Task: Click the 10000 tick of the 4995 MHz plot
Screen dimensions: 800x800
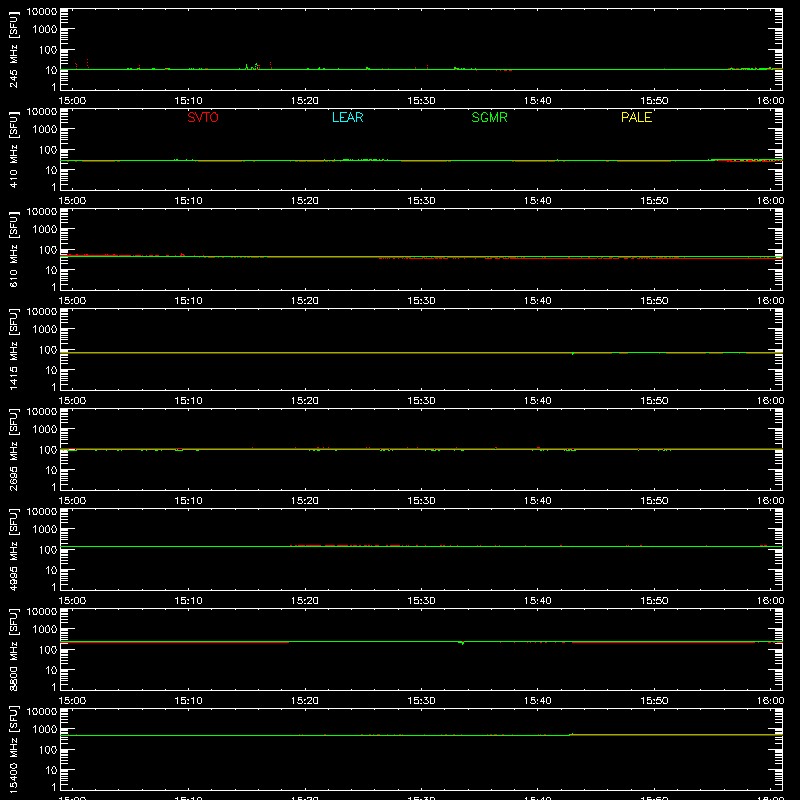Action: tap(42, 512)
